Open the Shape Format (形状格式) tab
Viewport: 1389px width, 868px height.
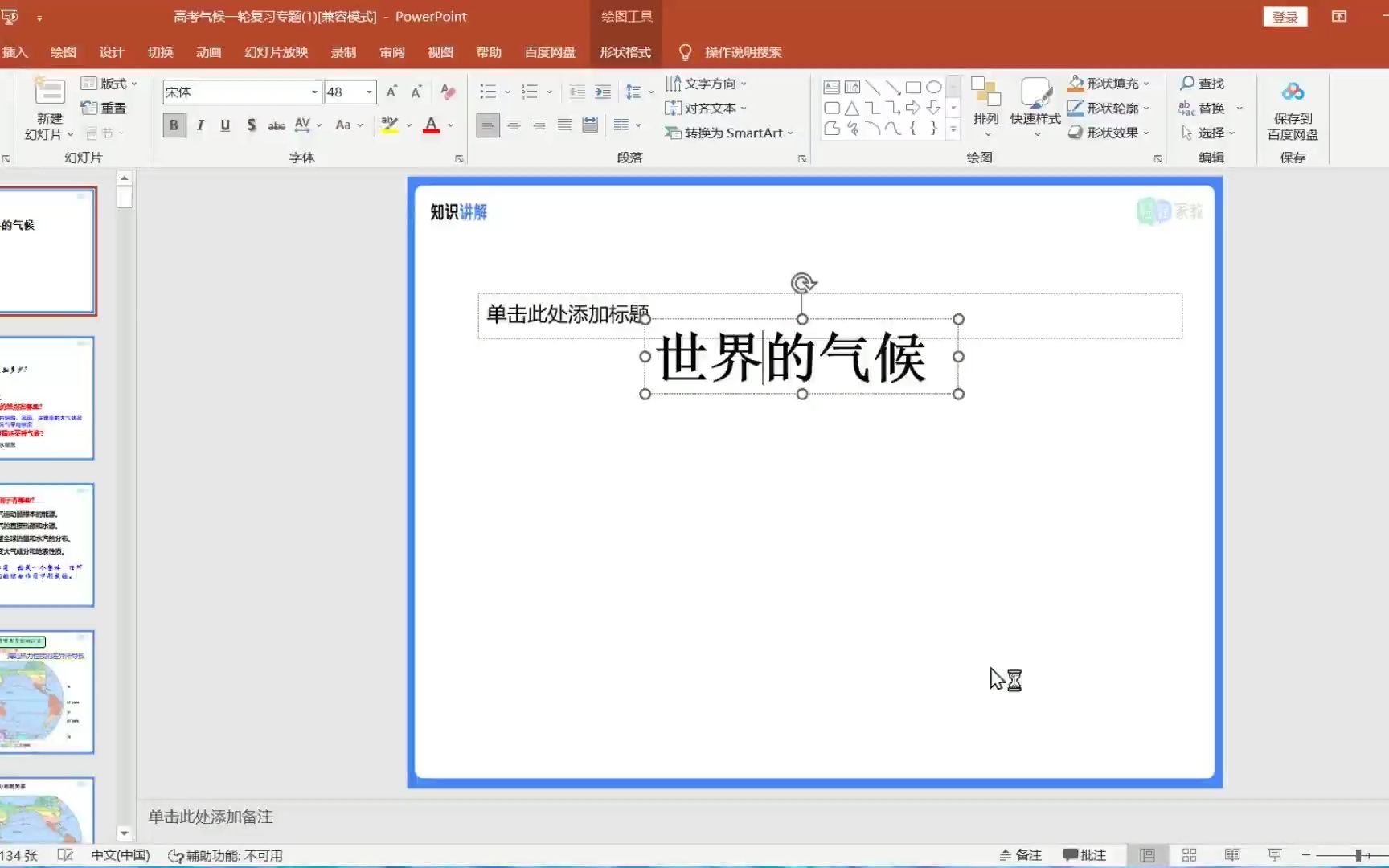[x=625, y=52]
